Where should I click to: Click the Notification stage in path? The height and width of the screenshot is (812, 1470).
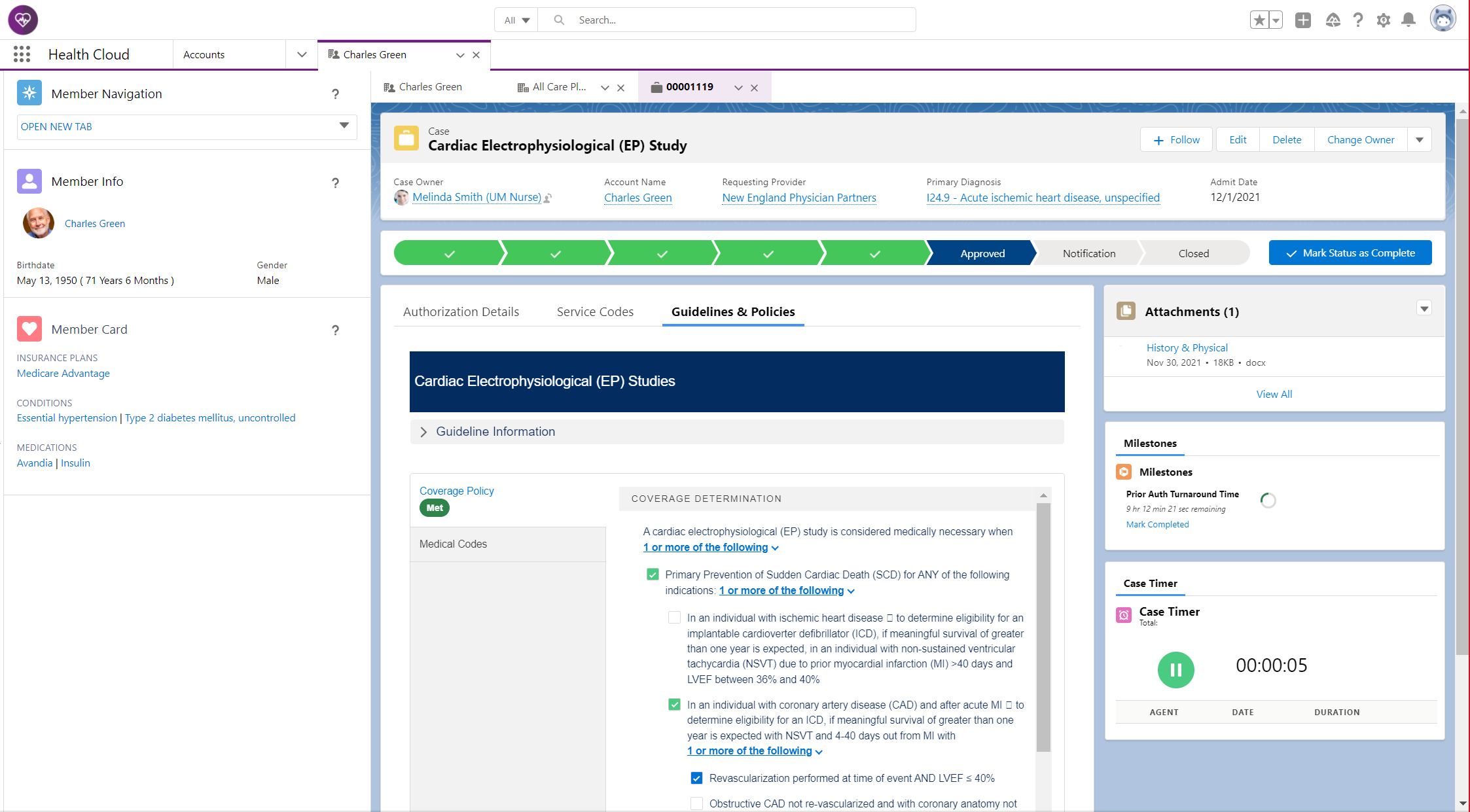(1088, 253)
